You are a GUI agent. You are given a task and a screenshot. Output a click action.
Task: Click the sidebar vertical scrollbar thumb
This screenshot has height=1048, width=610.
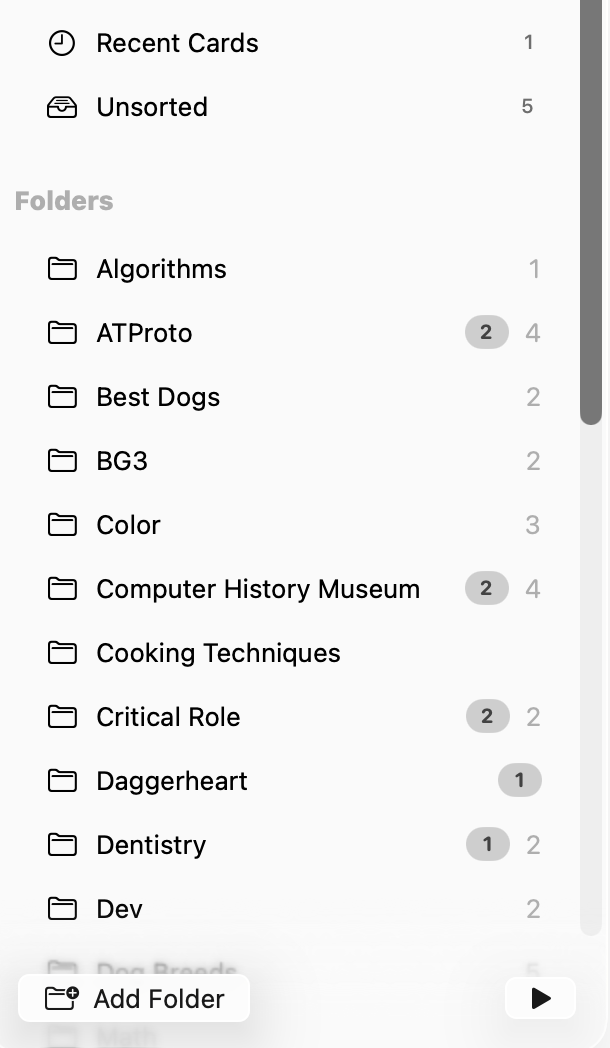pos(591,210)
